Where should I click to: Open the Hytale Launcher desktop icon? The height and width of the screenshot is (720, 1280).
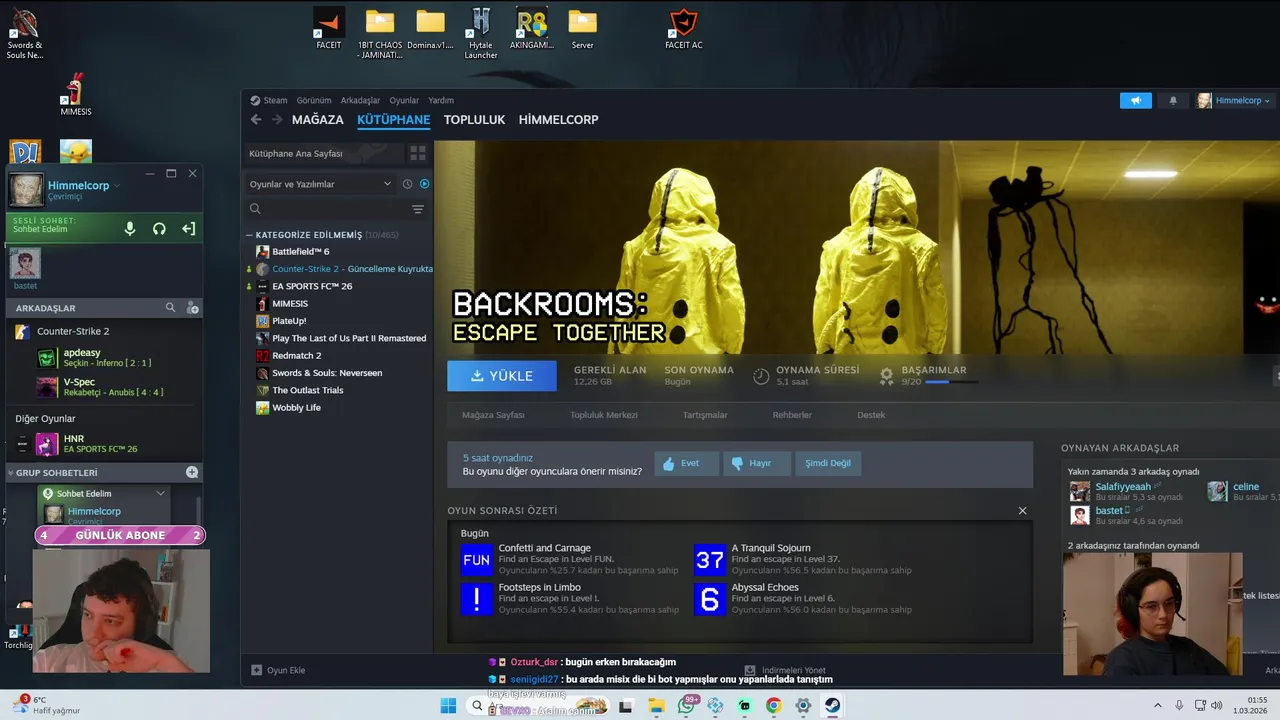click(481, 33)
